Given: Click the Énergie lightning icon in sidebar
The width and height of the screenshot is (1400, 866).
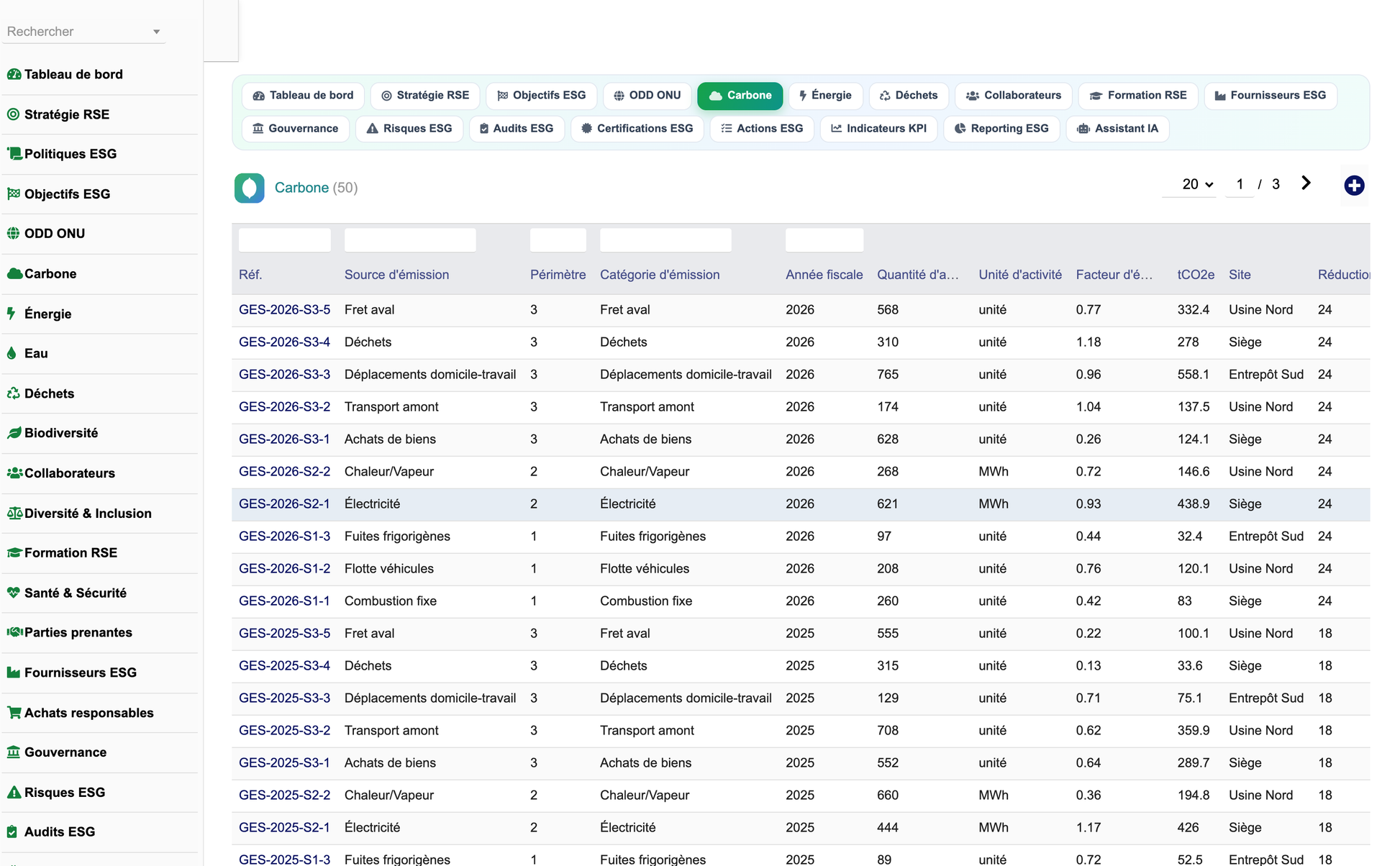Looking at the screenshot, I should click(x=12, y=314).
